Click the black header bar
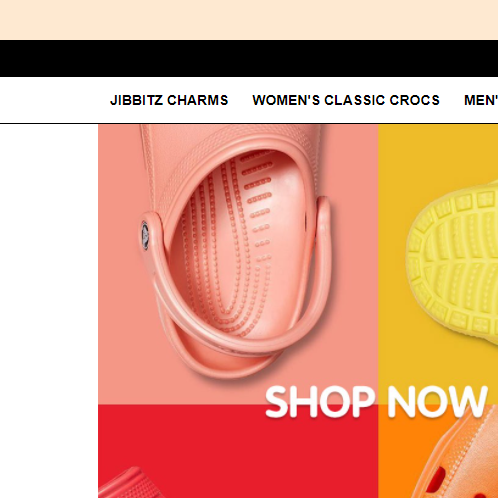This screenshot has height=498, width=498. (x=249, y=58)
